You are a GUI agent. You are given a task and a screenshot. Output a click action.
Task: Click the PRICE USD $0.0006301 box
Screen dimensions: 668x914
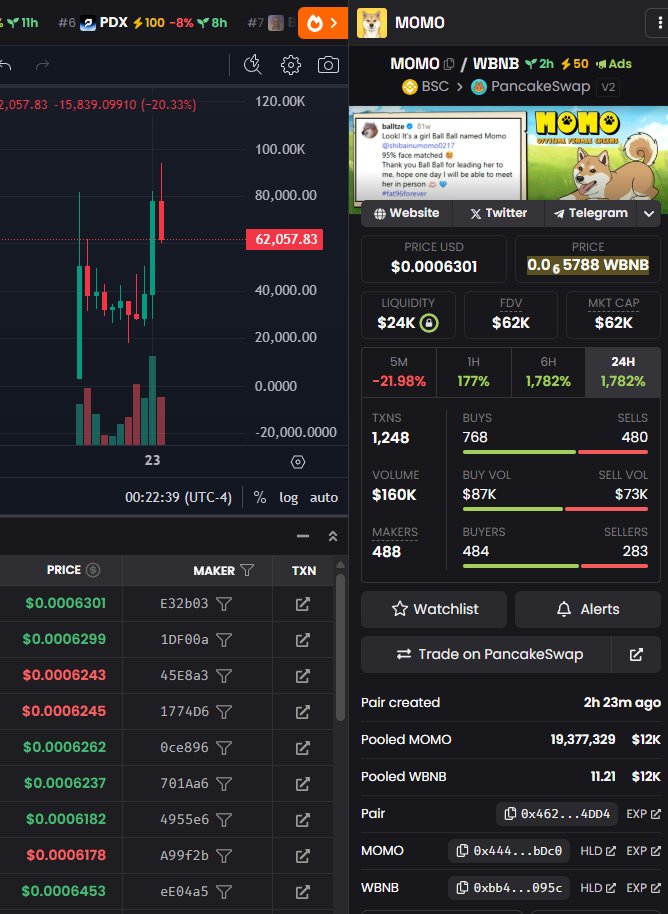pos(434,259)
